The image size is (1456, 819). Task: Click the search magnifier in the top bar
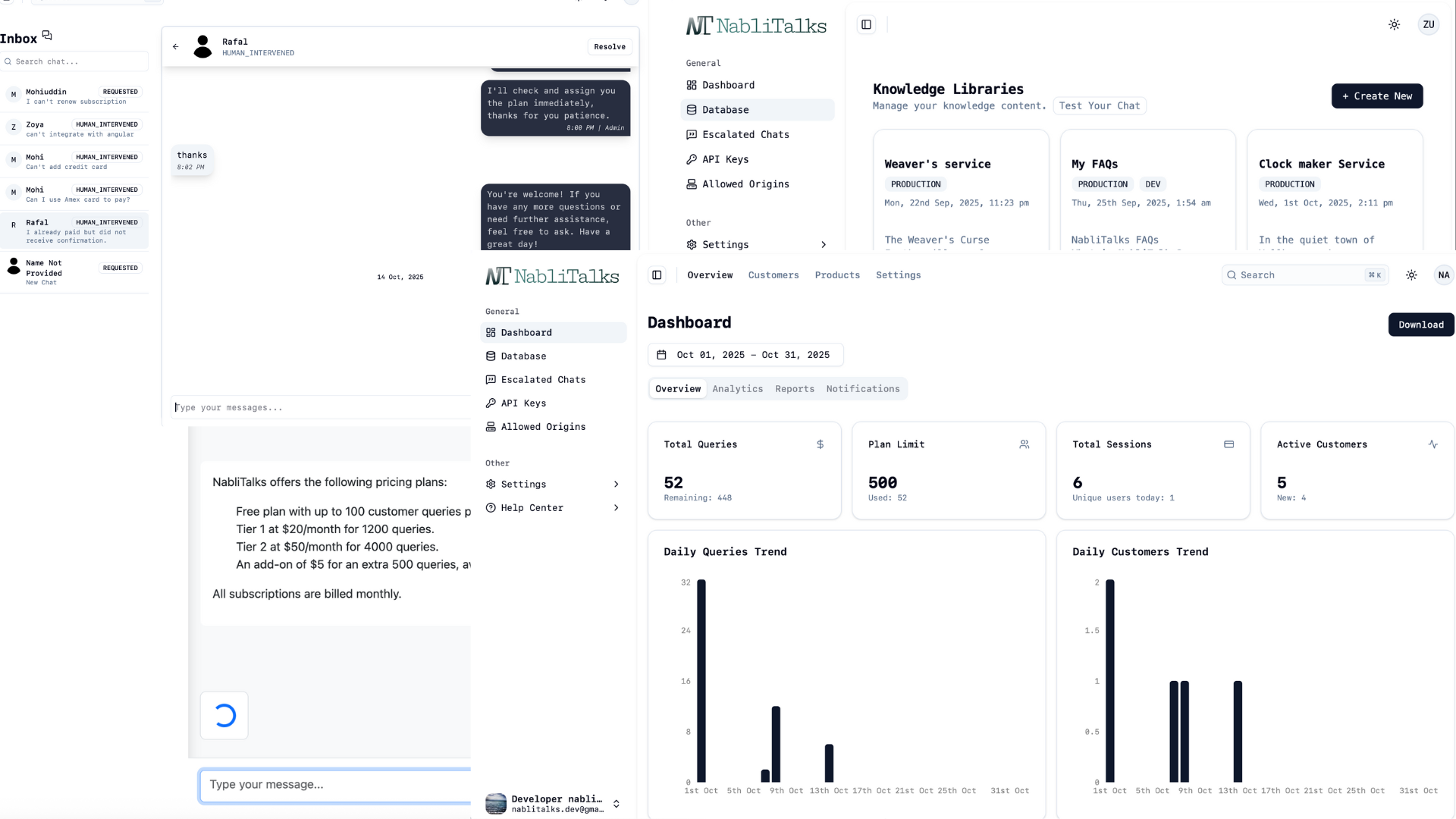point(1232,275)
